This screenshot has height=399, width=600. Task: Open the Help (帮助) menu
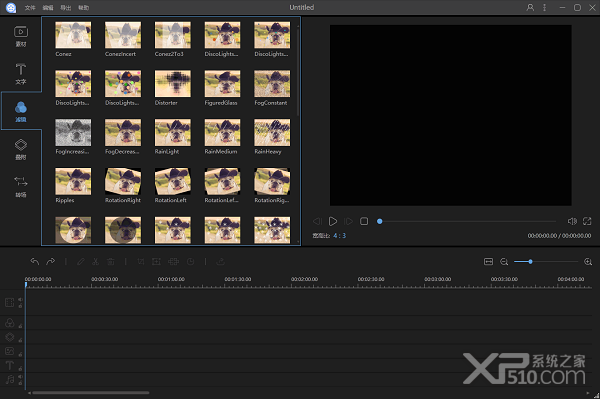[83, 8]
